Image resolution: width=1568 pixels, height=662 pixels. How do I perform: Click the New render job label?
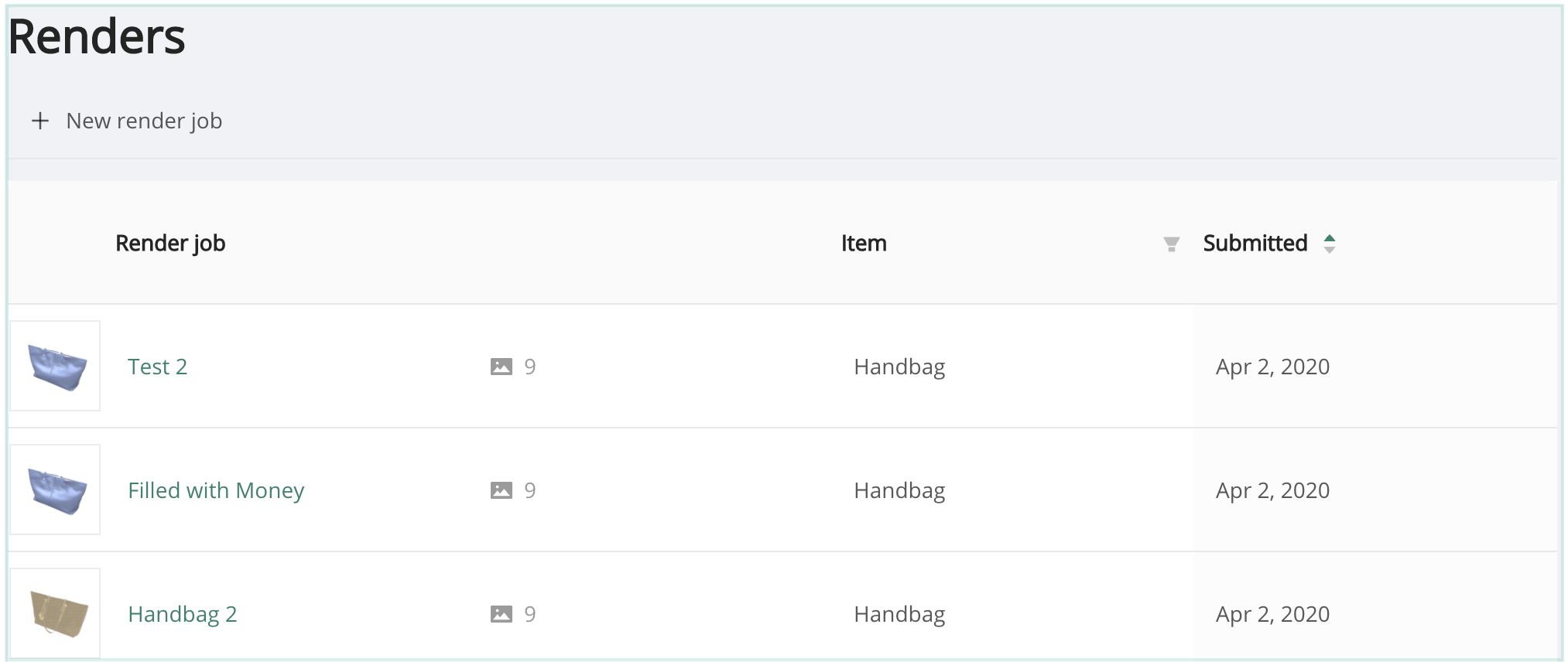pos(144,121)
